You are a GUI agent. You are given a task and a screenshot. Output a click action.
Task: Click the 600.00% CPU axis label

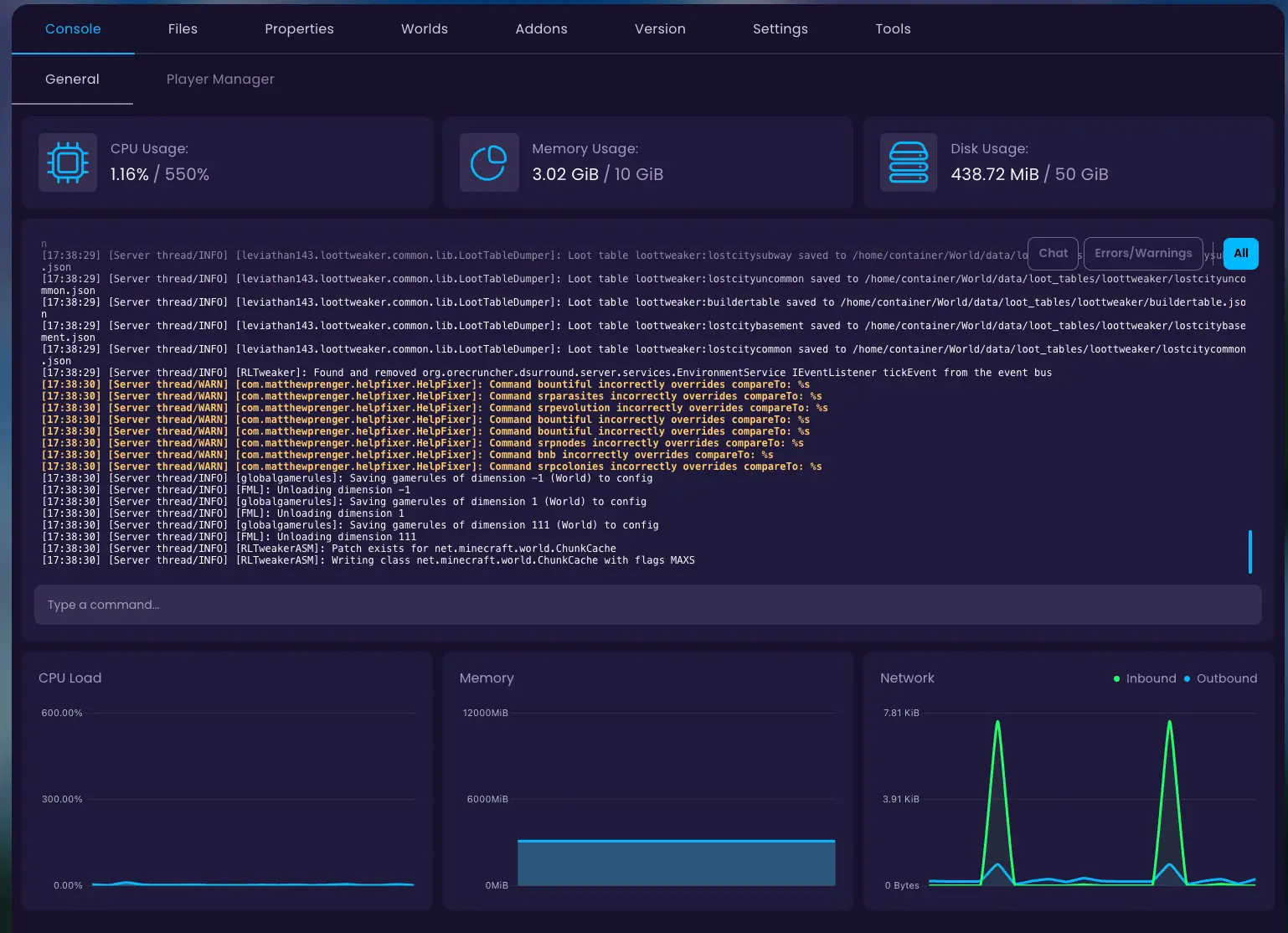point(62,713)
